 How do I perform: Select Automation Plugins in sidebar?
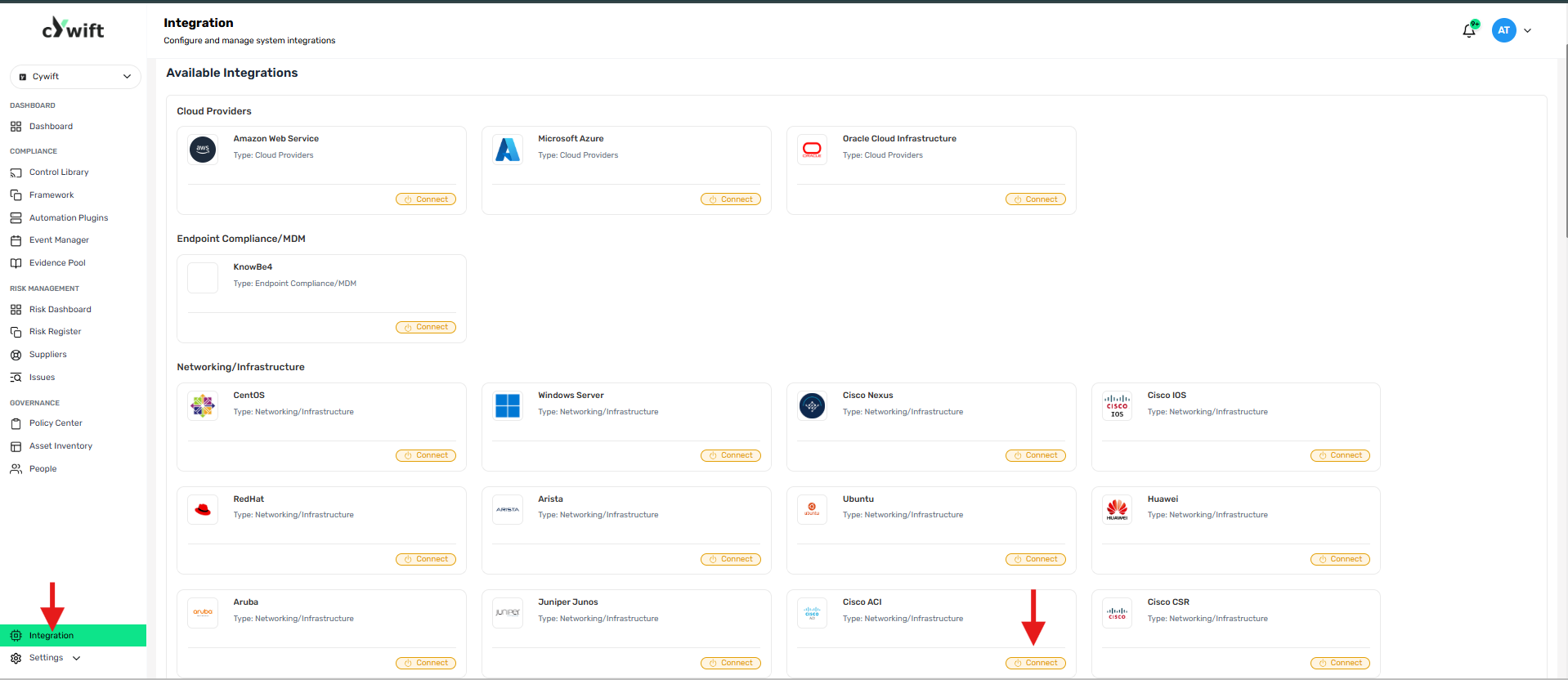tap(69, 218)
